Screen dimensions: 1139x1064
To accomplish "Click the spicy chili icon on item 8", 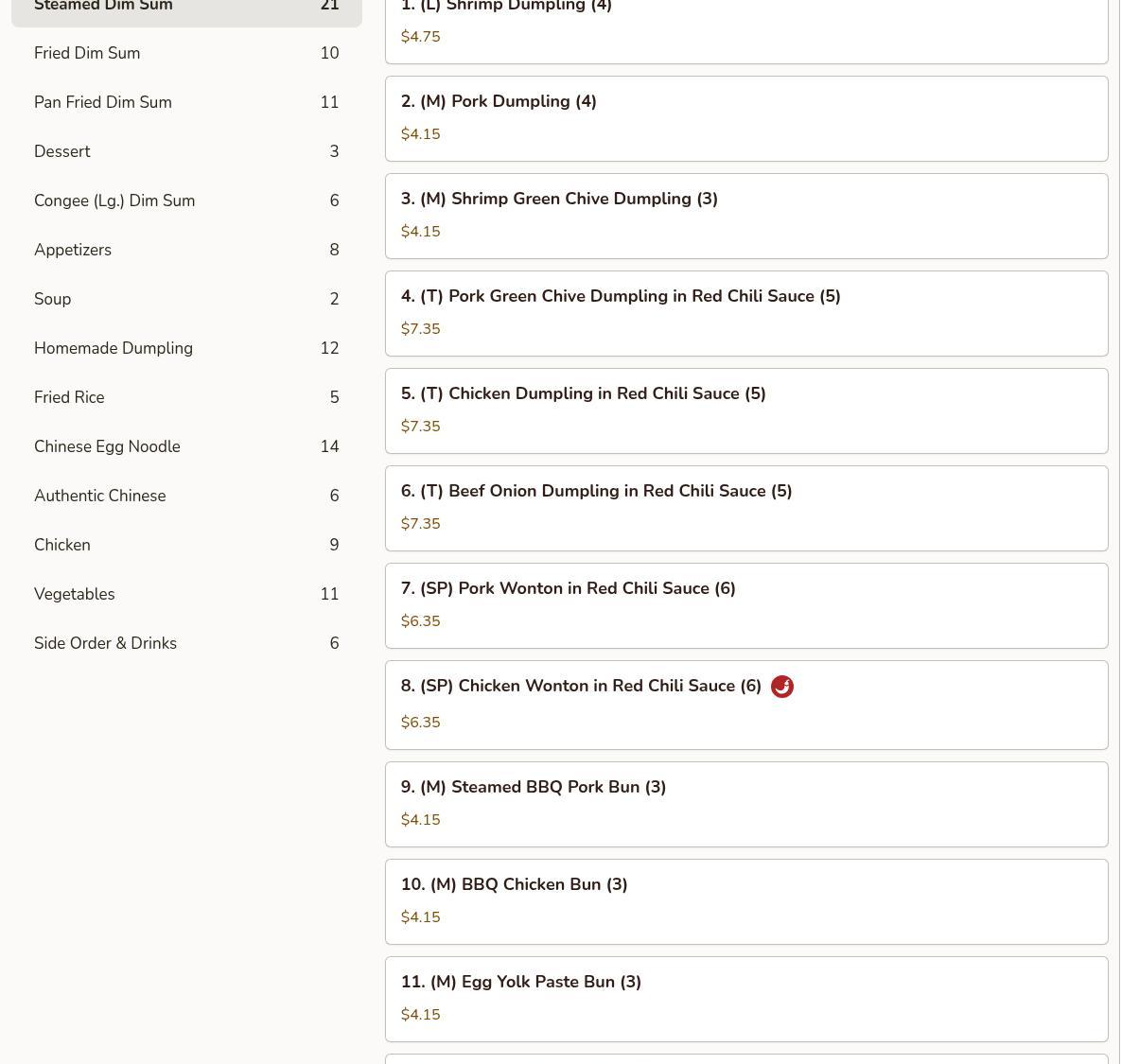I will (x=782, y=687).
